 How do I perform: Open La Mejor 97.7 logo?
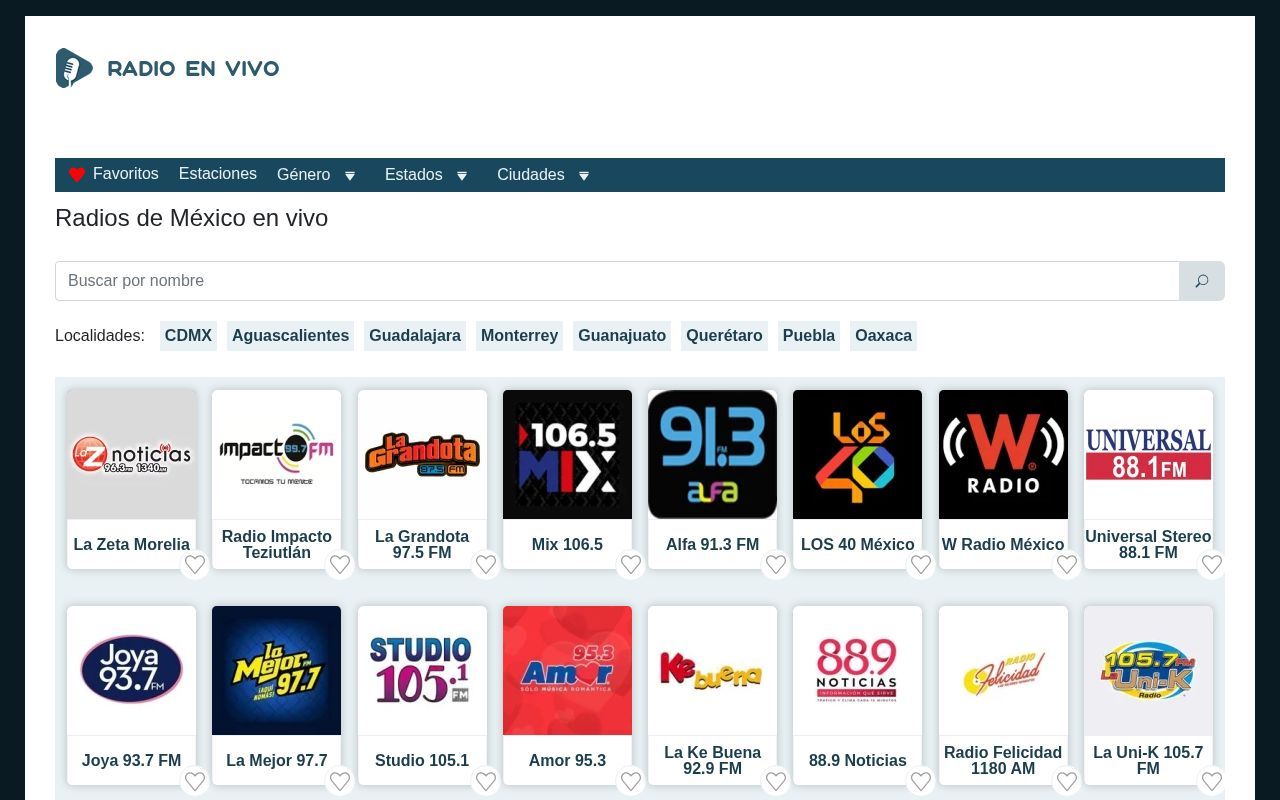[x=276, y=670]
